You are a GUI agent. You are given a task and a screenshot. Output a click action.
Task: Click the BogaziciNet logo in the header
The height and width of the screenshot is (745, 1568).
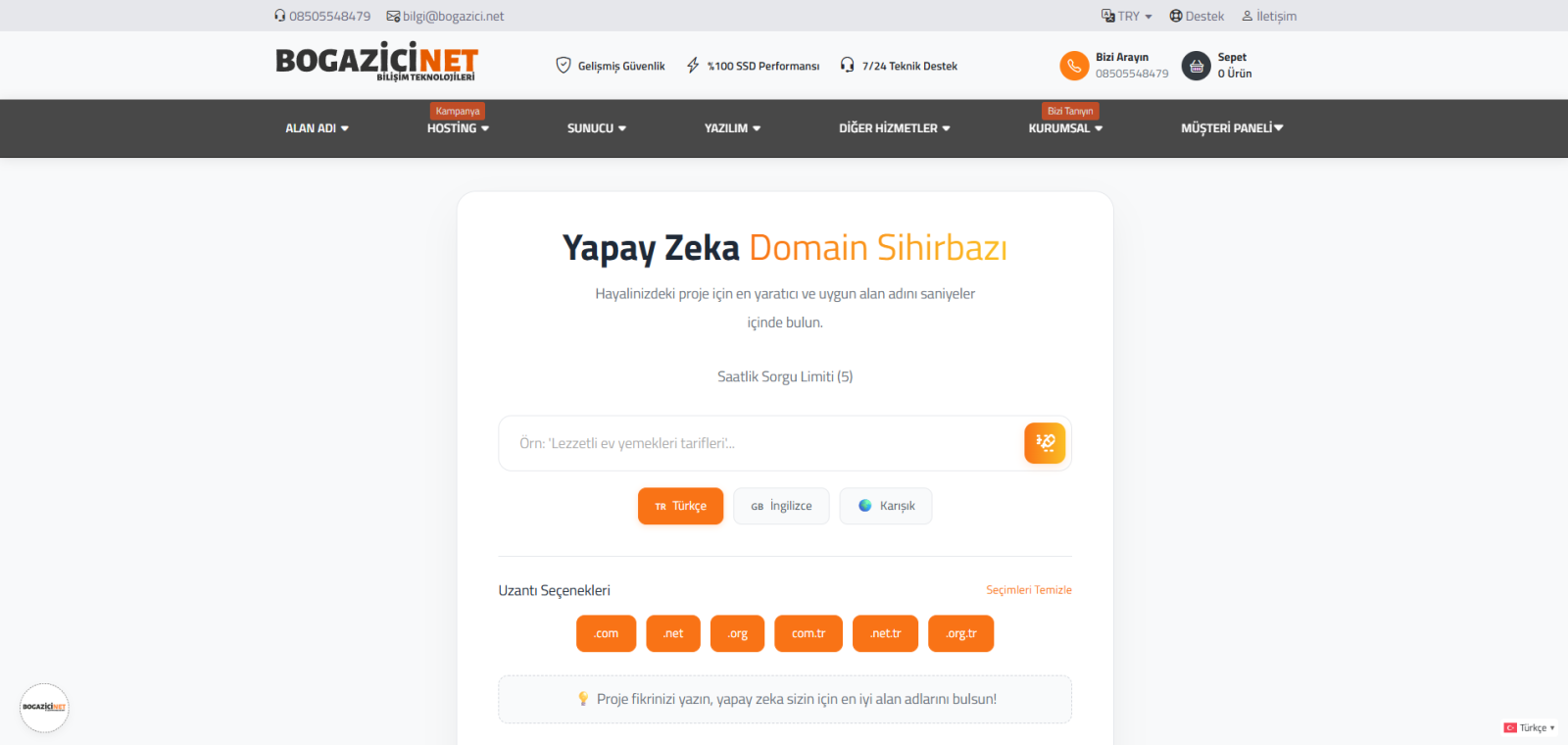click(x=377, y=62)
